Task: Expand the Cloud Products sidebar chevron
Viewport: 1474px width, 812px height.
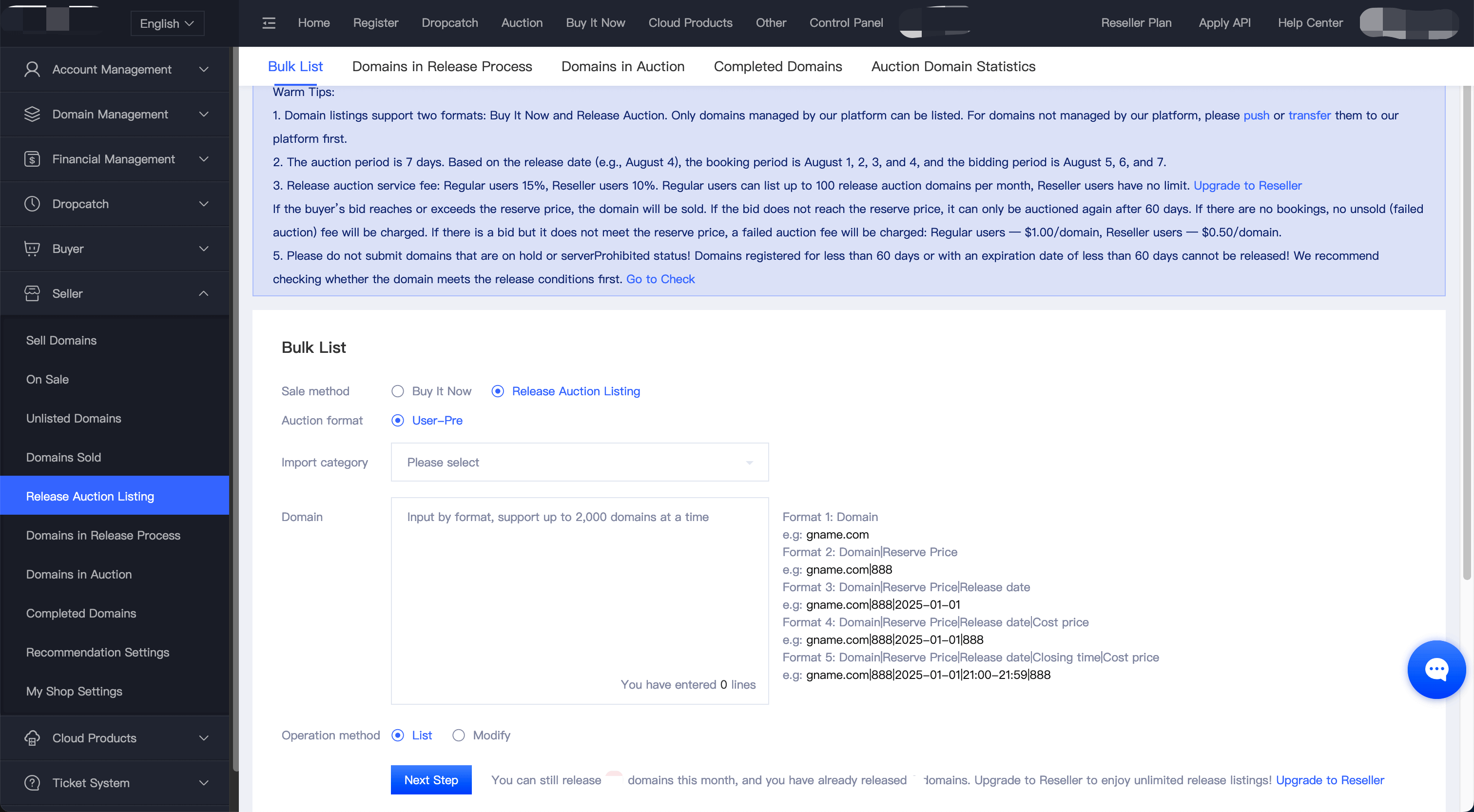Action: click(204, 737)
